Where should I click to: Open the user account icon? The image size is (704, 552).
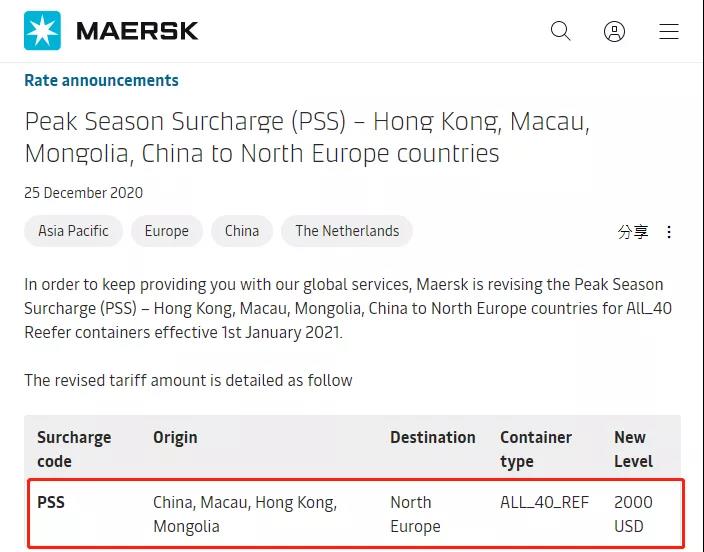(615, 31)
